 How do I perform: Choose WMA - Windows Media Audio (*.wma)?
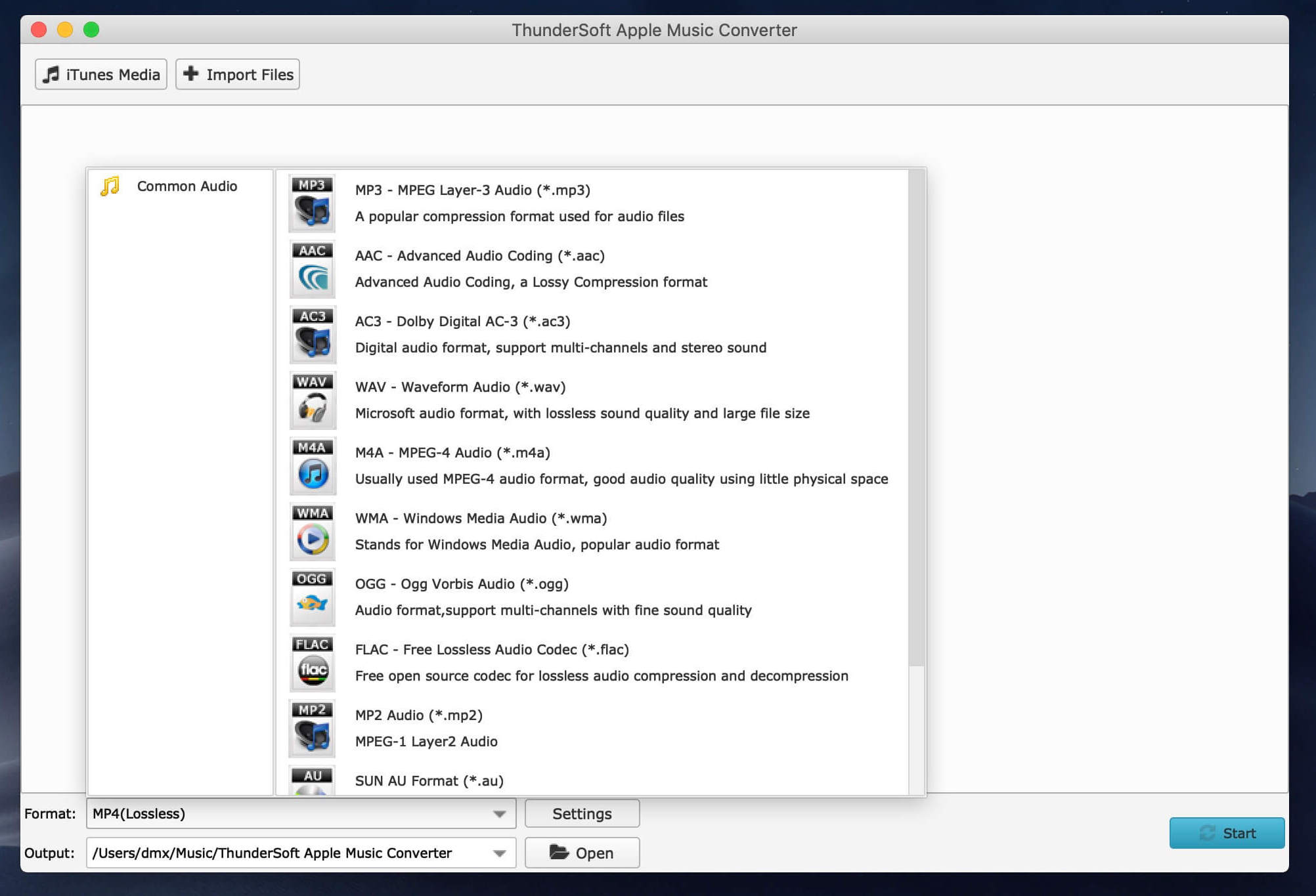pos(481,518)
